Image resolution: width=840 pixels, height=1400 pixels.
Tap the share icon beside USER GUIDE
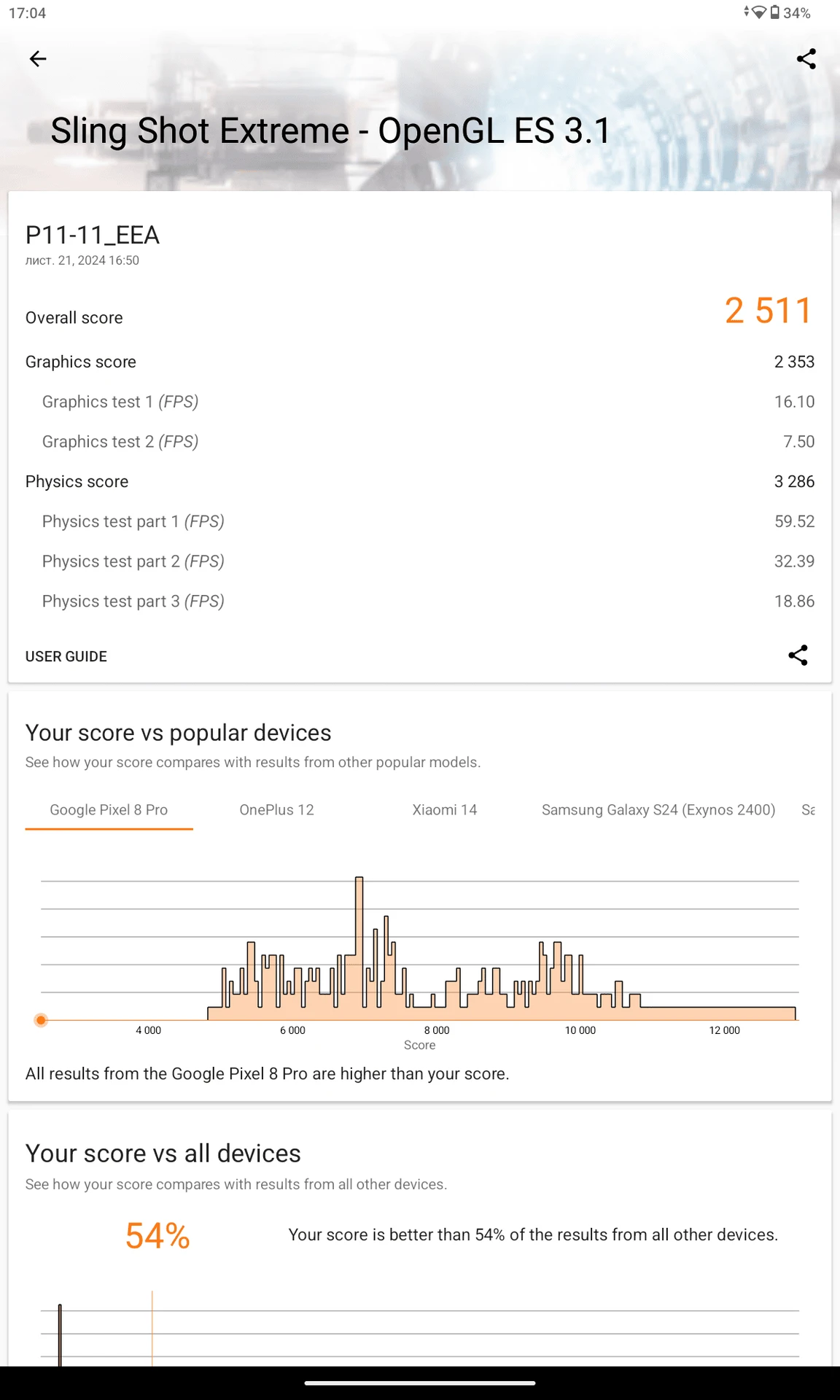(798, 655)
